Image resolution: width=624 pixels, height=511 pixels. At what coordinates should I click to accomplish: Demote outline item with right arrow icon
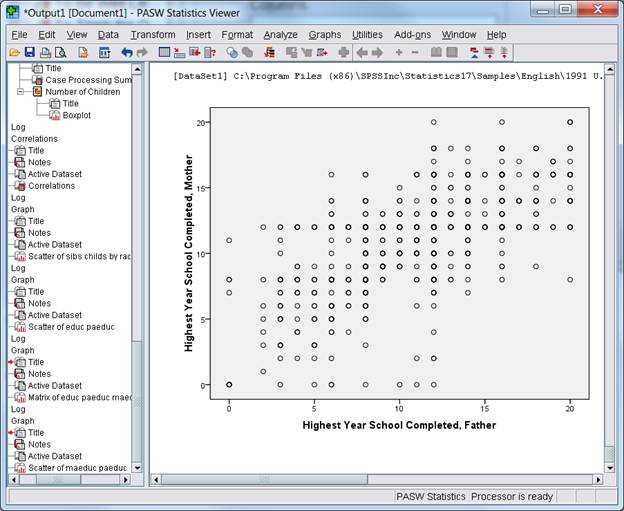pyautogui.click(x=377, y=52)
